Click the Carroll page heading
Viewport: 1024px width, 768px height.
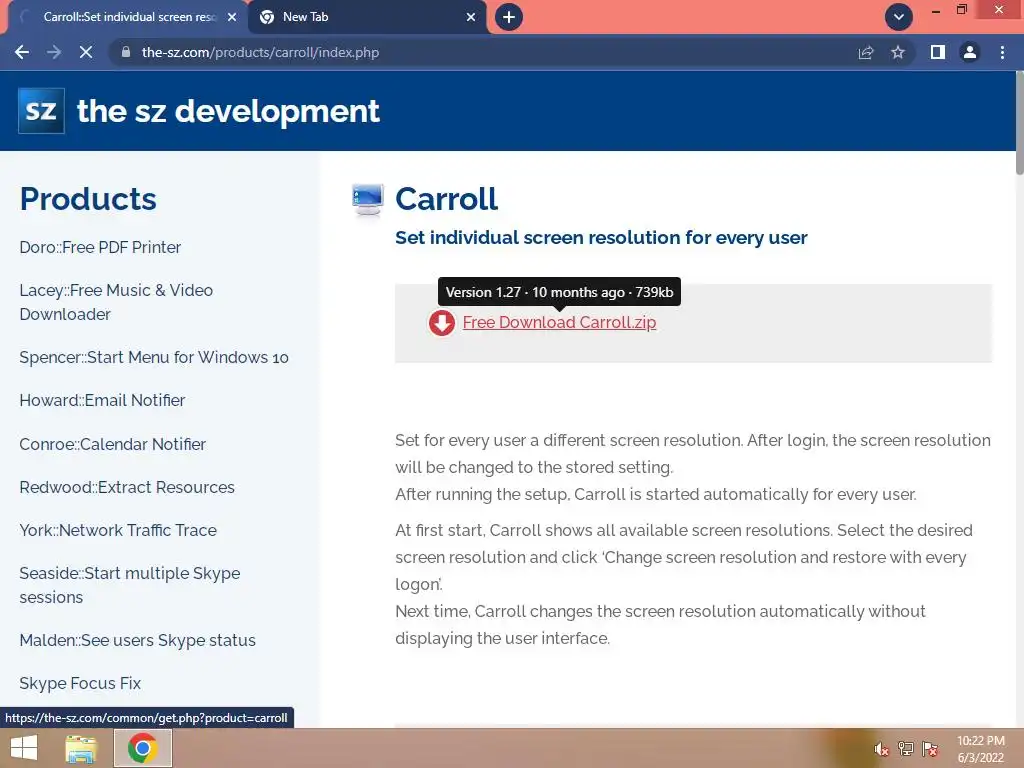[447, 199]
